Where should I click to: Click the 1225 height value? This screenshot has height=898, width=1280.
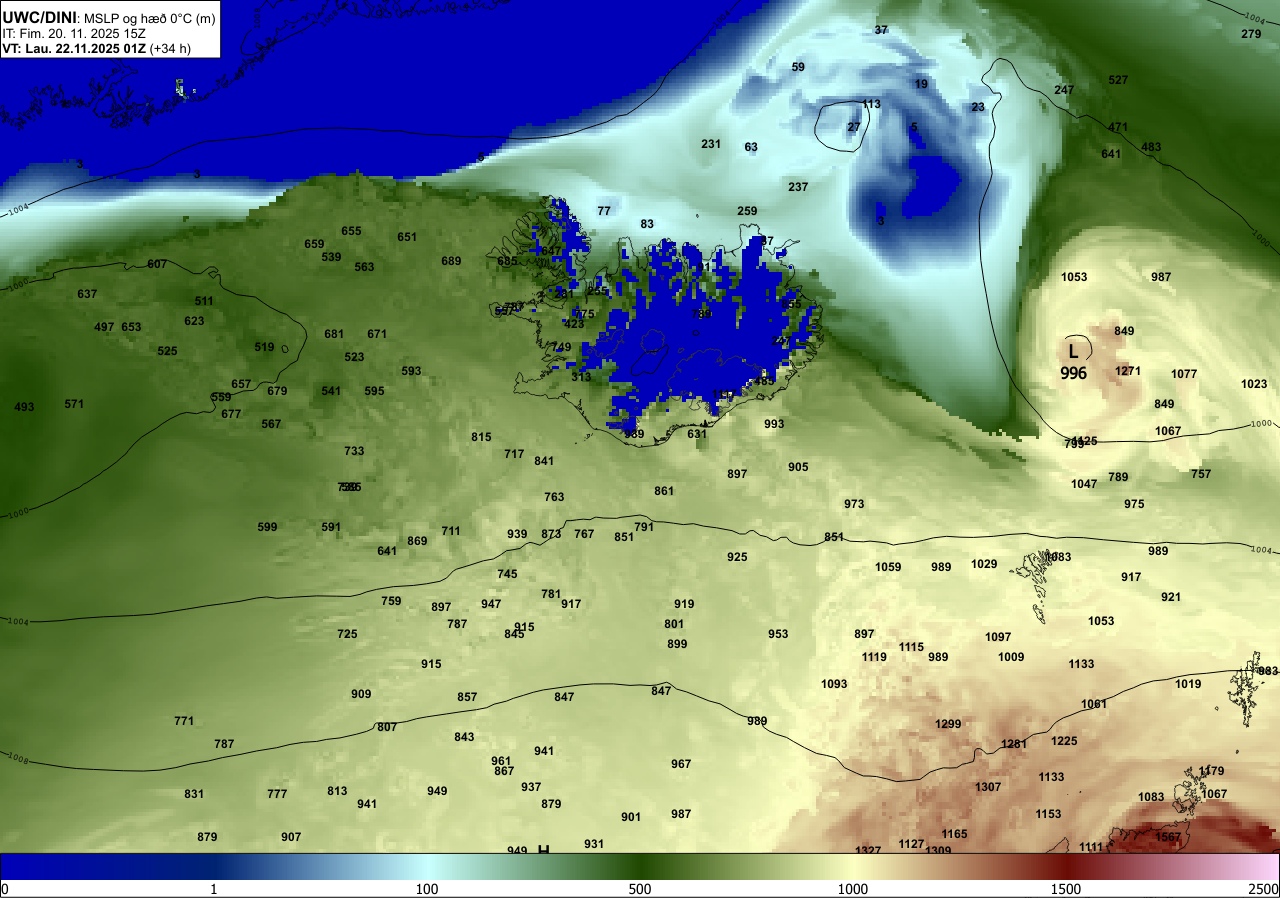coord(1064,741)
